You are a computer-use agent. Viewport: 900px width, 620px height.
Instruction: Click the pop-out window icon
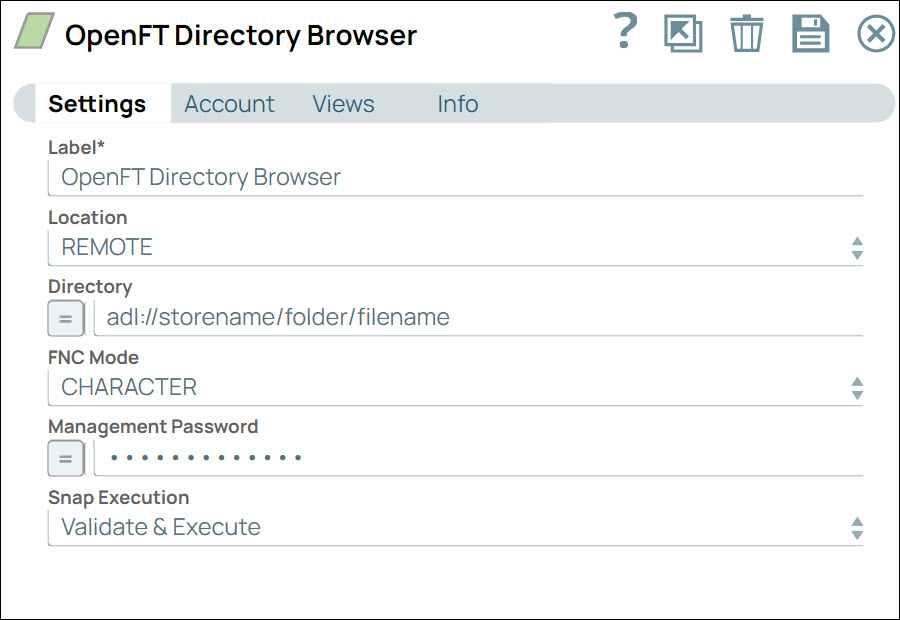683,33
